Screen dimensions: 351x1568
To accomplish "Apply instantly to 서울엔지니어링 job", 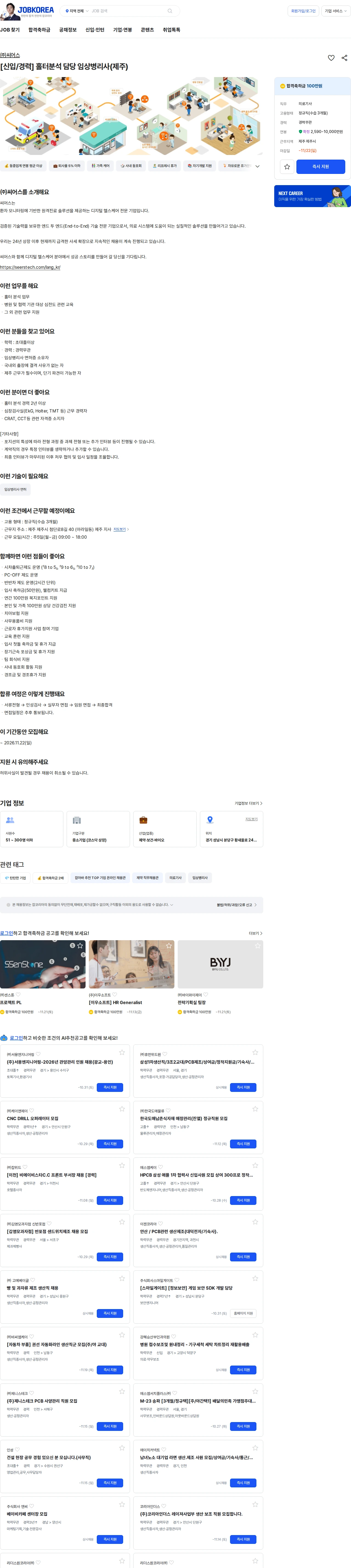I will pos(110,1087).
